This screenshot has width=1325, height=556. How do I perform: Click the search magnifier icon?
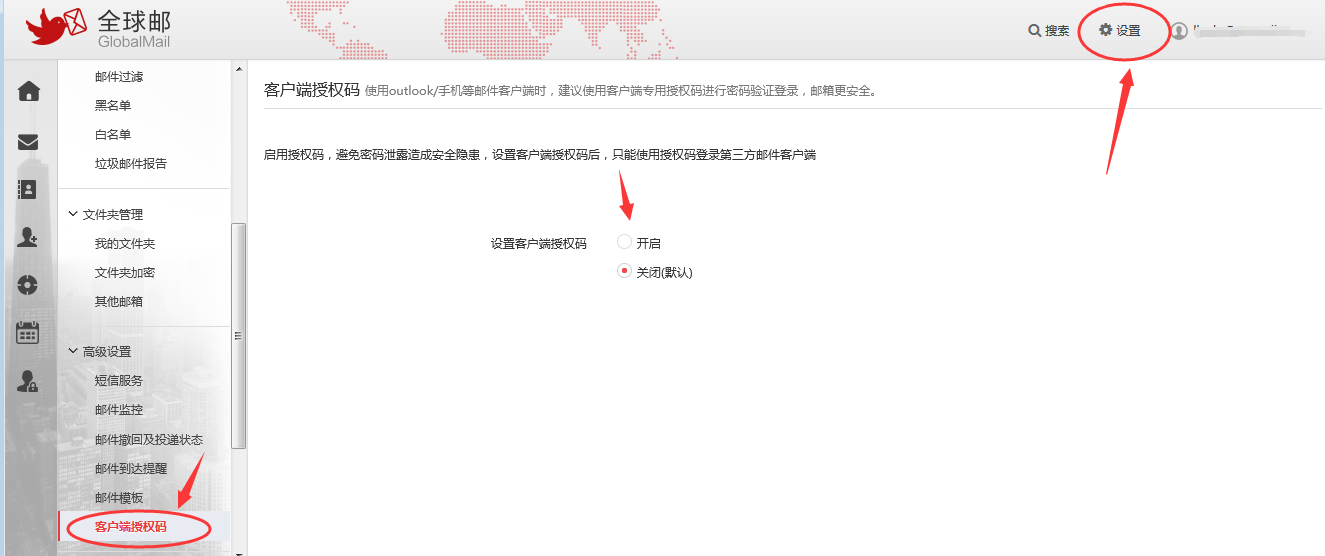click(1034, 31)
